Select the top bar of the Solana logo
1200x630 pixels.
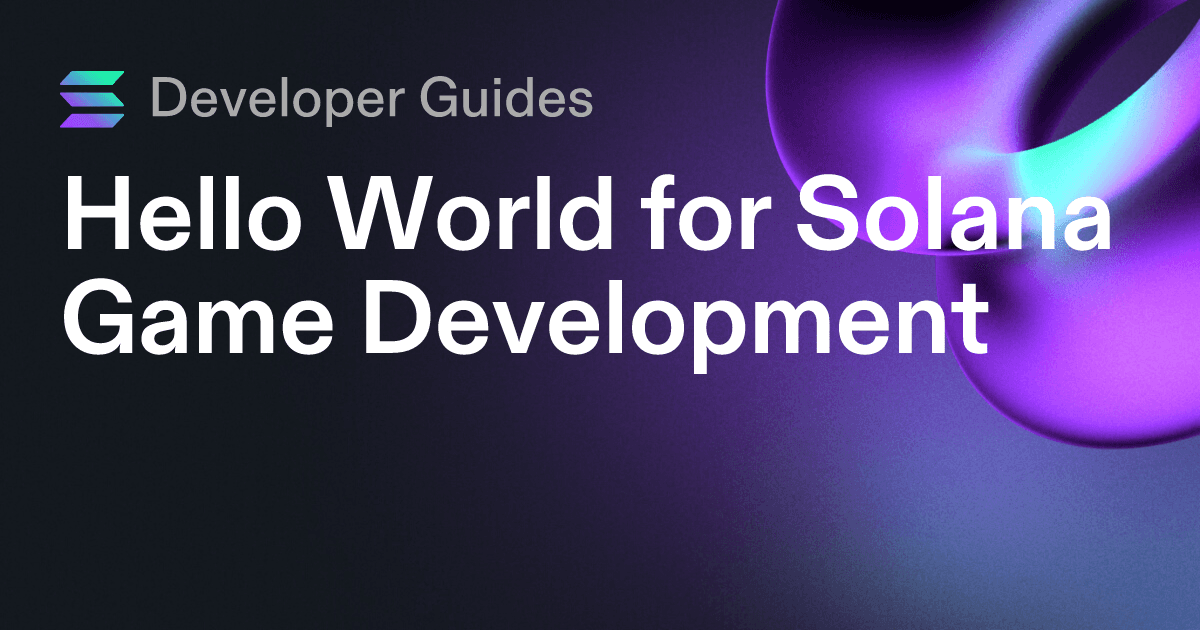click(x=90, y=77)
